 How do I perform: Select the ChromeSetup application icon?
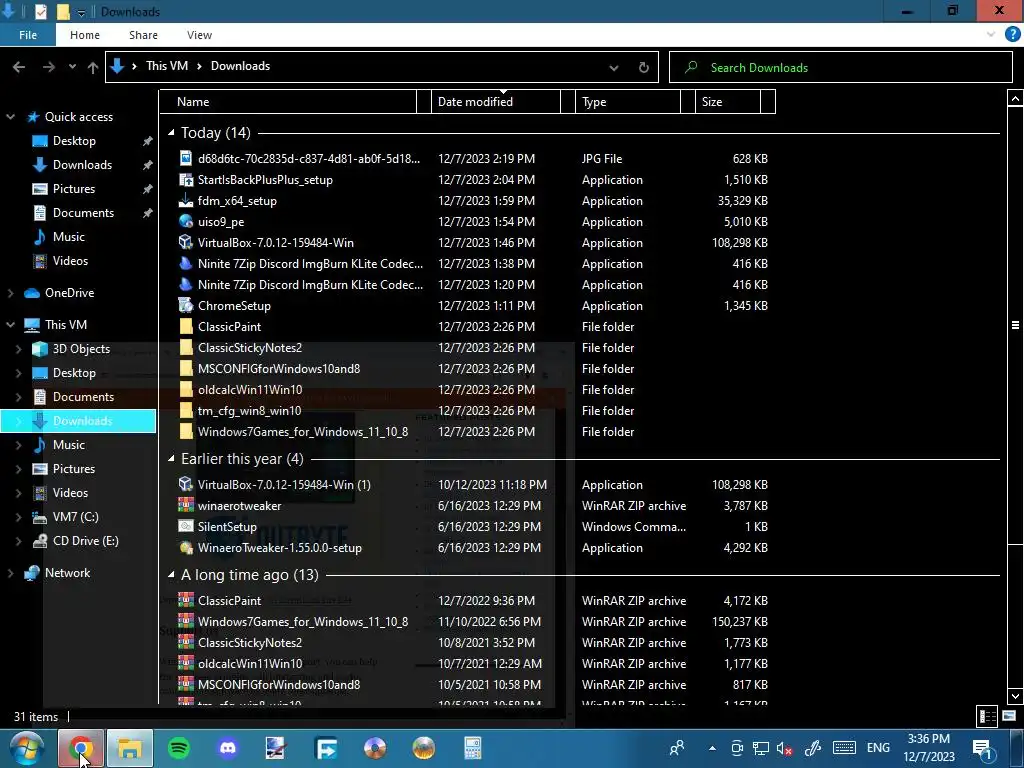[x=186, y=305]
